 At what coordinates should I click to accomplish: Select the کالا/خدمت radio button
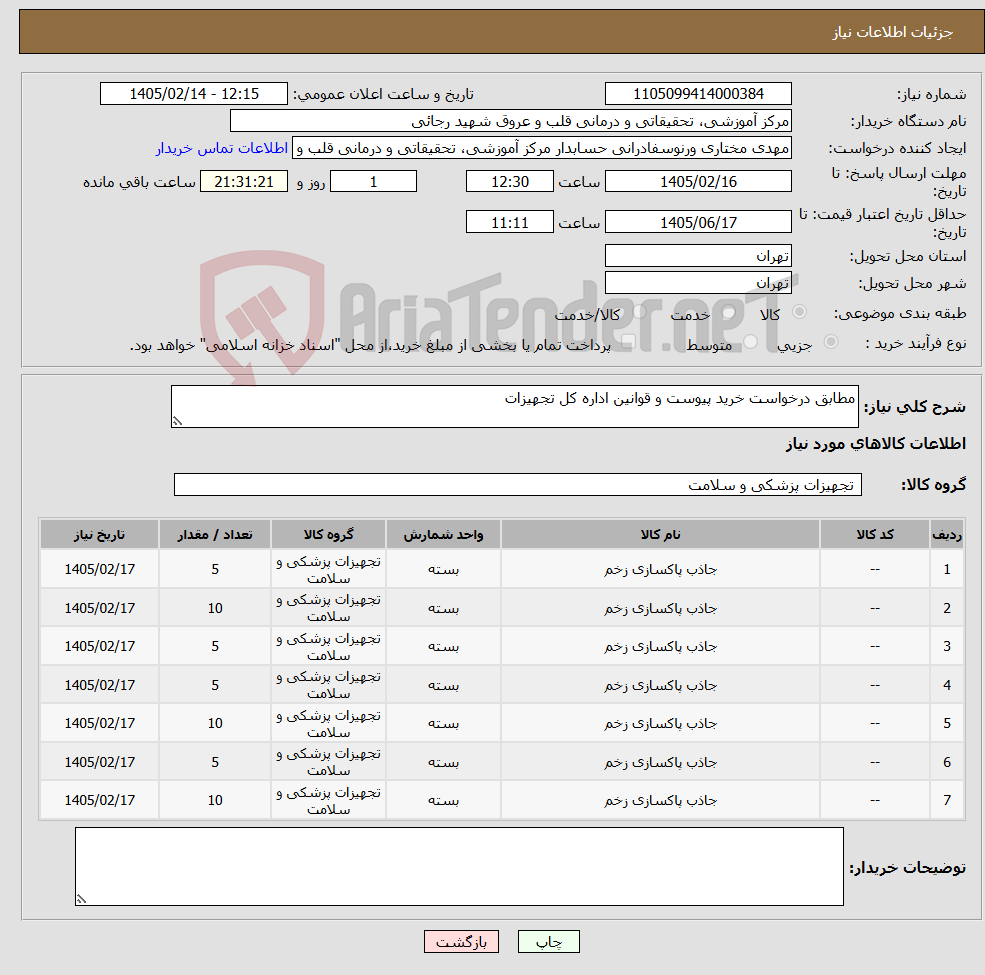coord(639,312)
